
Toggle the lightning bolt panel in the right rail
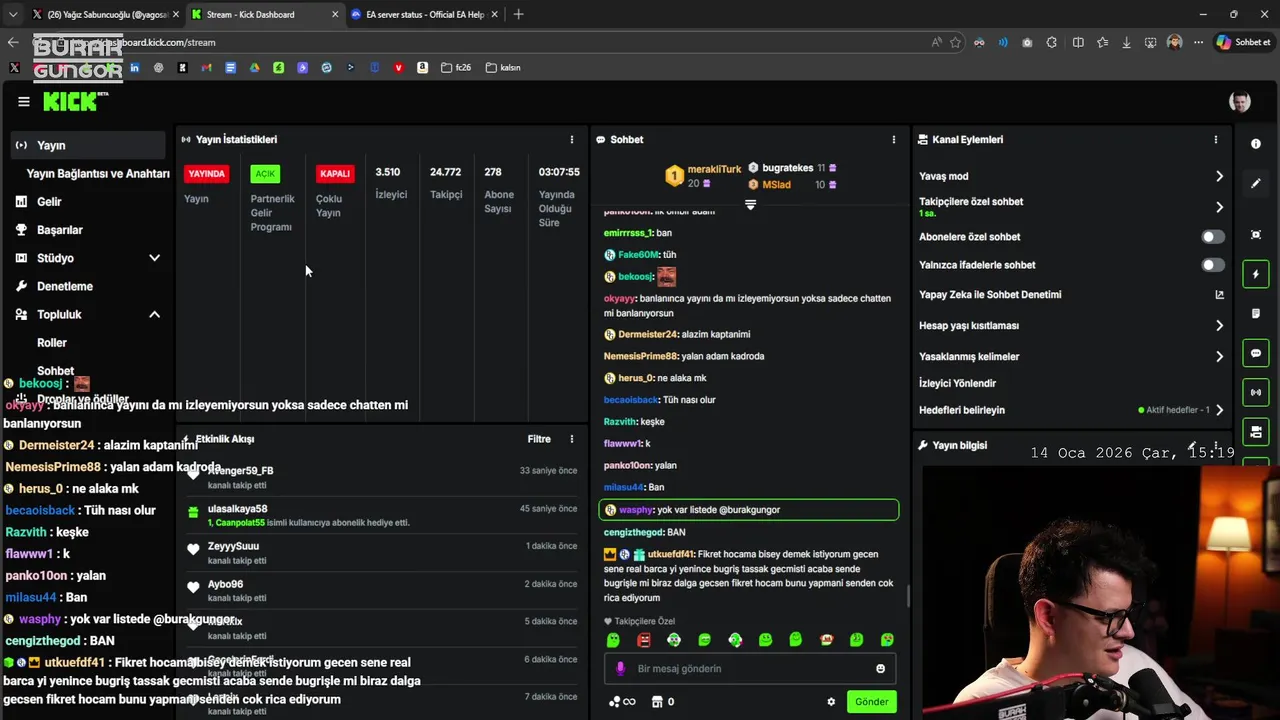1256,274
